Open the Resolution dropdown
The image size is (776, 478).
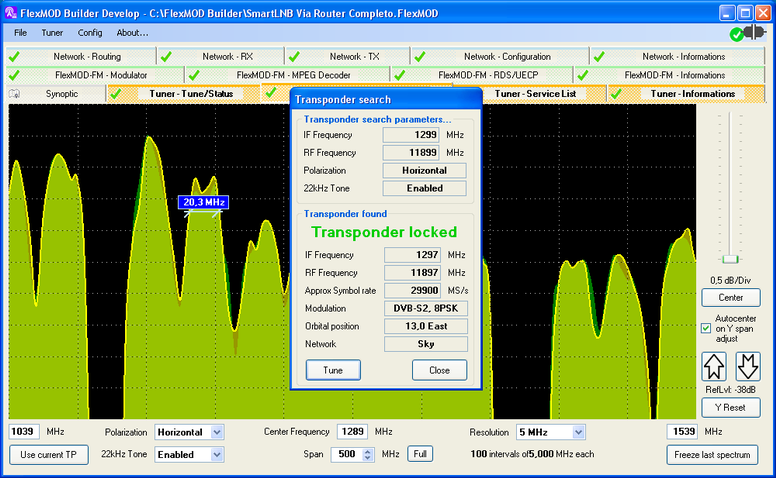(x=579, y=432)
